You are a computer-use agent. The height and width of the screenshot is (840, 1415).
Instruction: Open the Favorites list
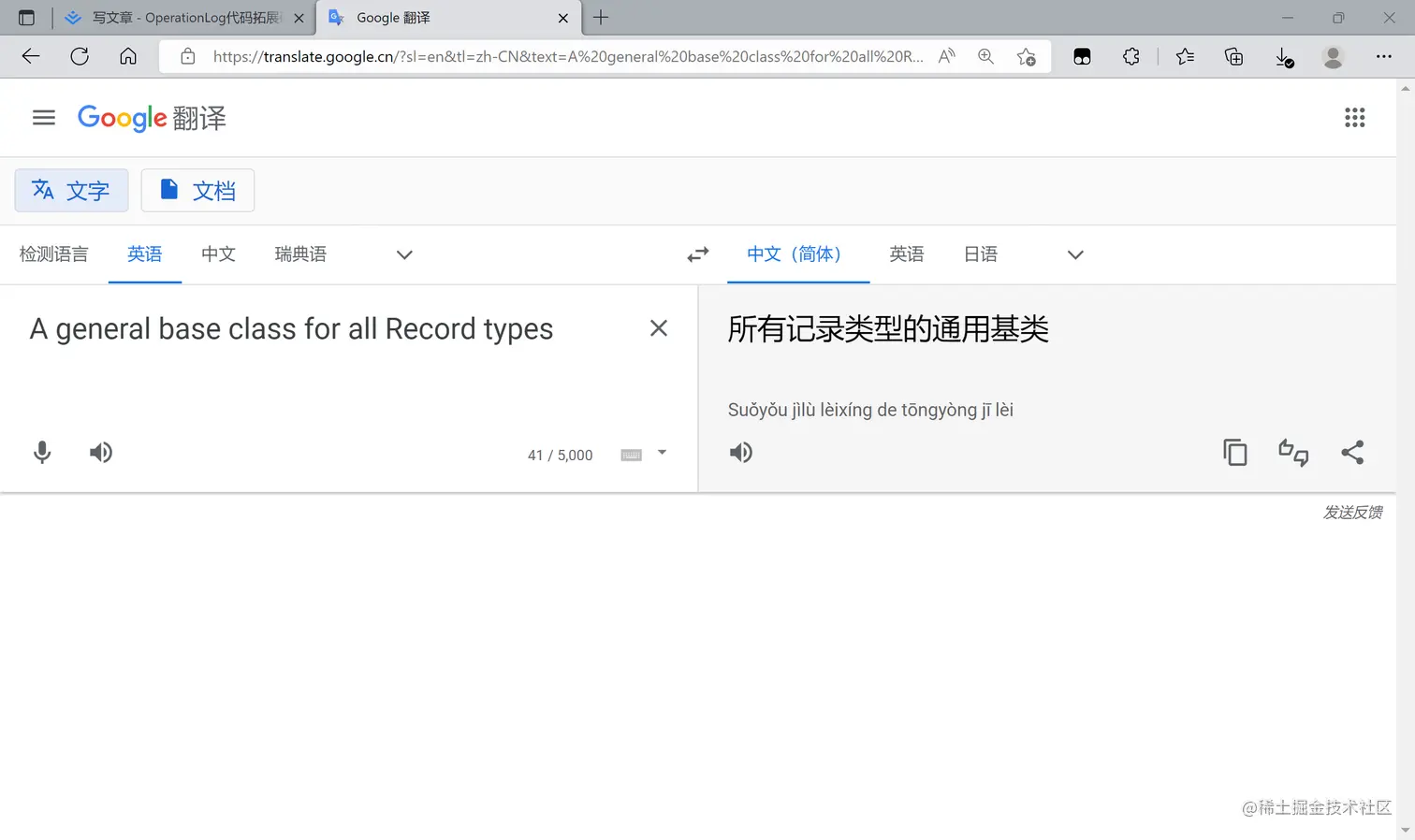pos(1185,56)
